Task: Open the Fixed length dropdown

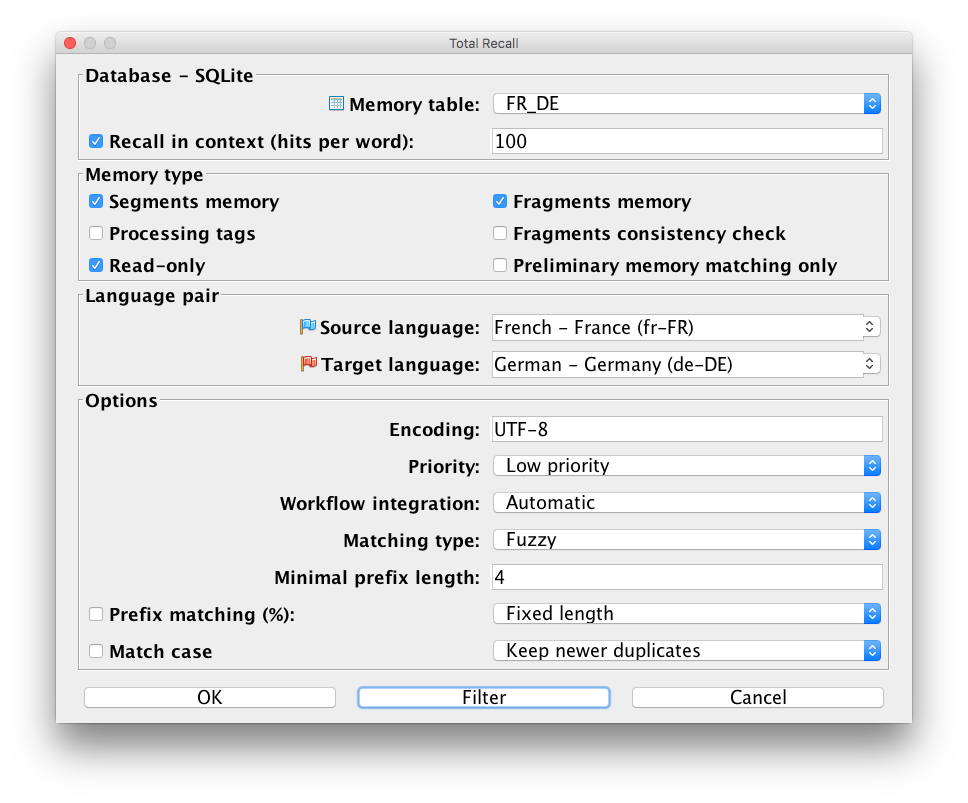Action: click(686, 614)
